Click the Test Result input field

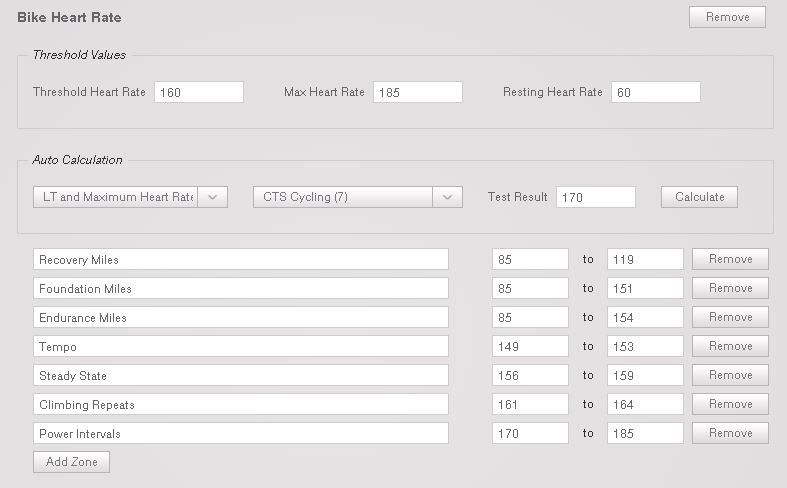tap(595, 197)
